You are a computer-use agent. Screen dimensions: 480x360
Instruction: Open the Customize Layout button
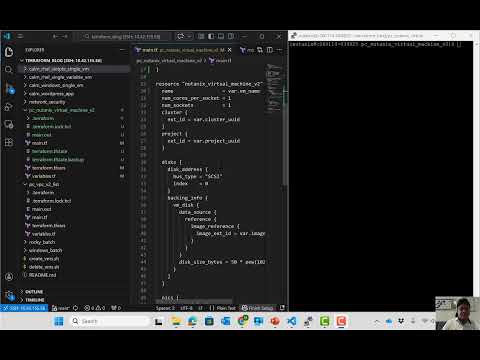point(201,36)
